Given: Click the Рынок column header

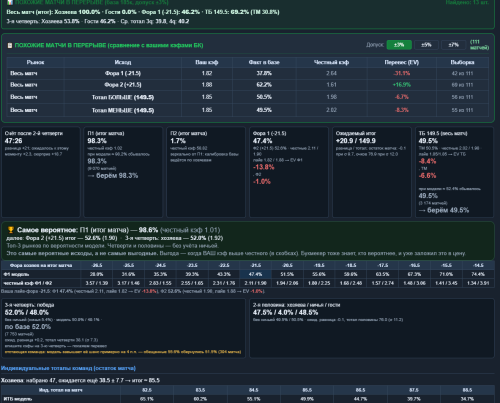Looking at the screenshot, I should point(35,62).
